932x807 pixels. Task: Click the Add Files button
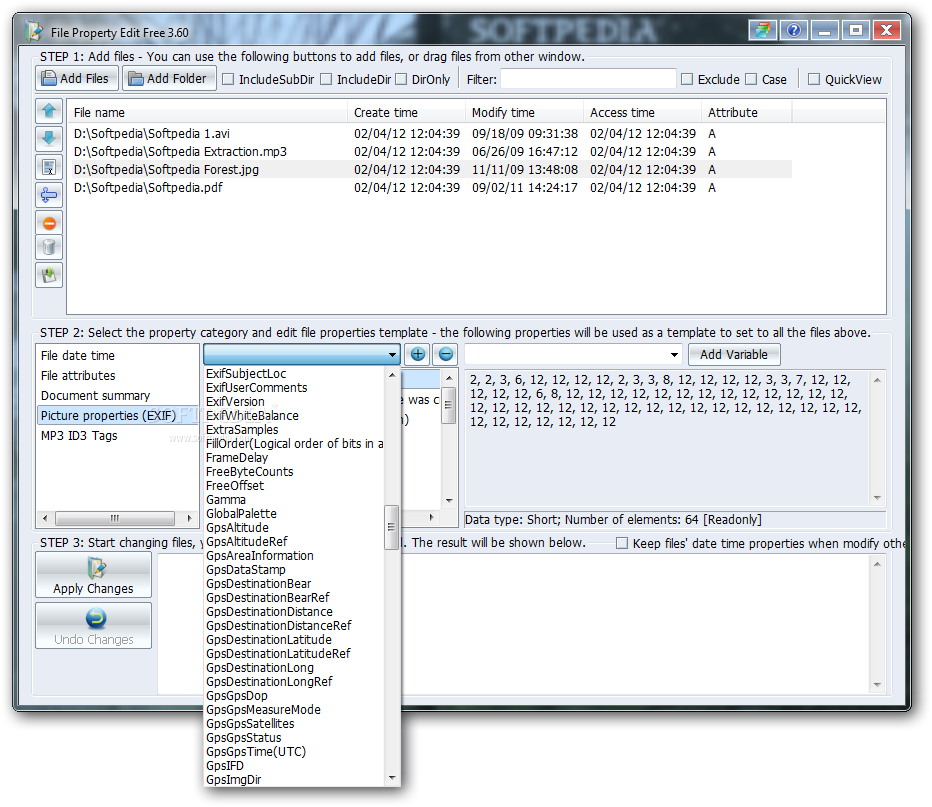(x=77, y=78)
